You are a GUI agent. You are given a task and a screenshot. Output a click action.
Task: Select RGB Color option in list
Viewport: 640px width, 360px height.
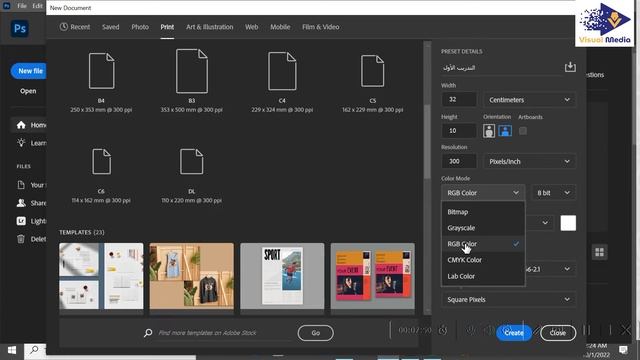(483, 244)
